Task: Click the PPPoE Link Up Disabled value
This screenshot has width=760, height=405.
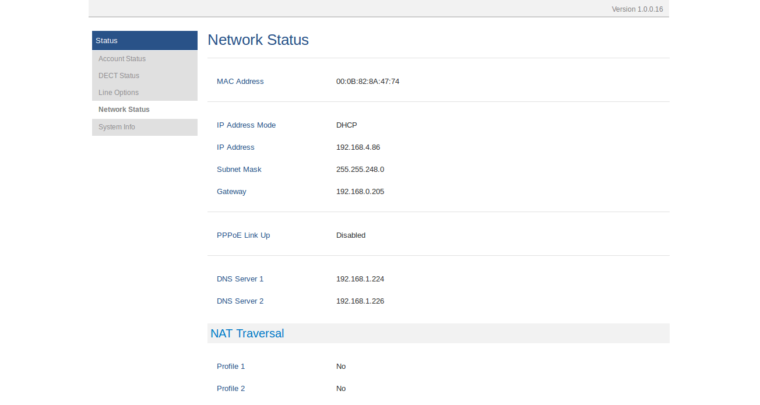Action: click(x=350, y=235)
